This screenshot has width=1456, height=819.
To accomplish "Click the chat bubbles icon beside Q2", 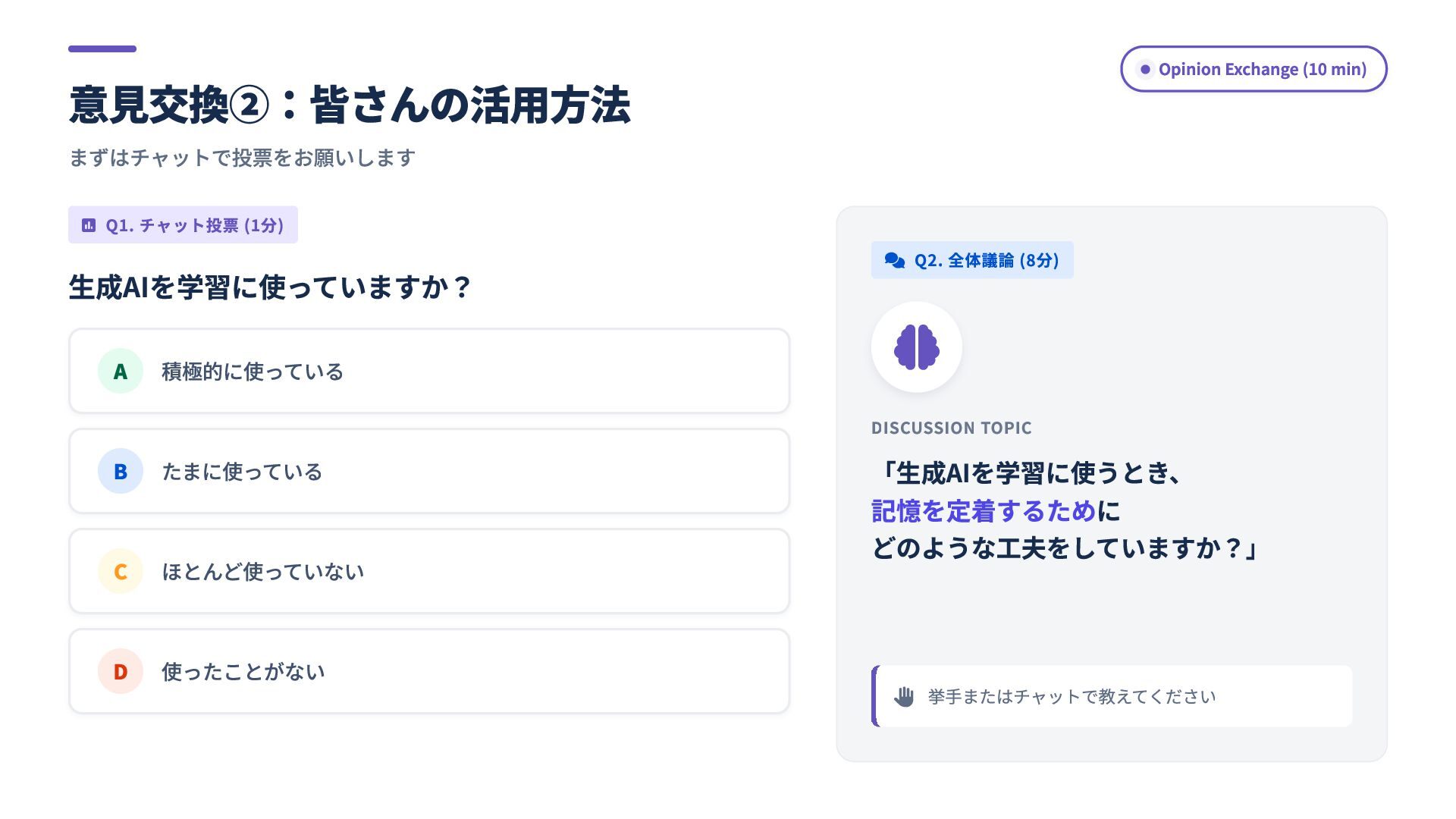I will [895, 260].
